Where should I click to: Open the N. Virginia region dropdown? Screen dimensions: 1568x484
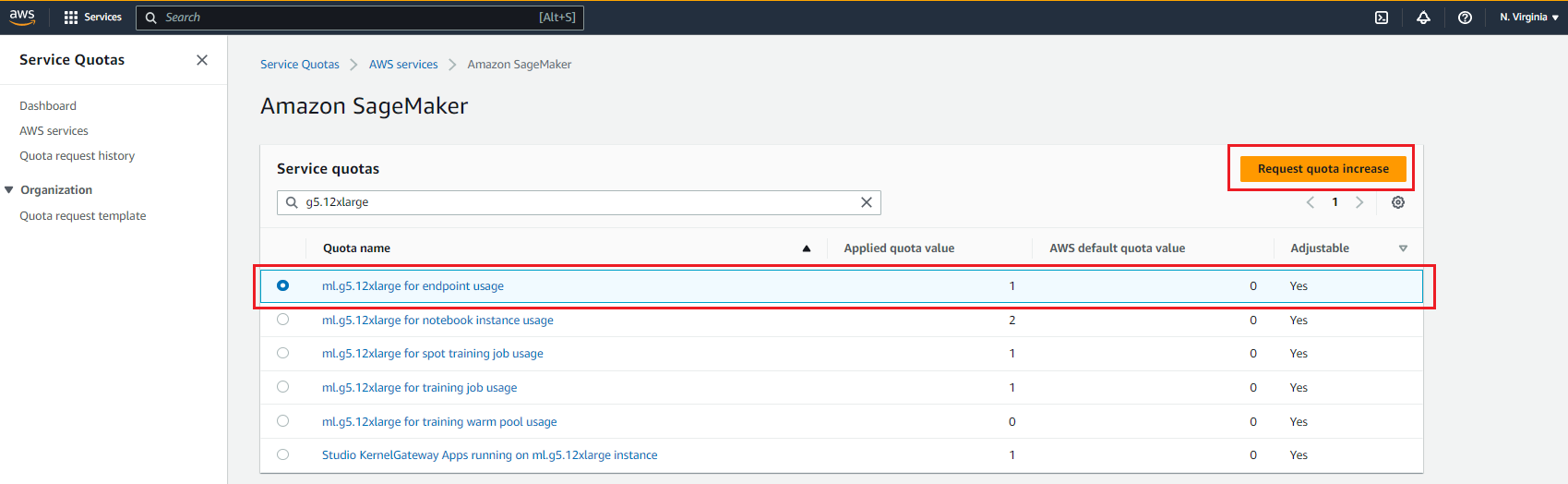point(1528,17)
